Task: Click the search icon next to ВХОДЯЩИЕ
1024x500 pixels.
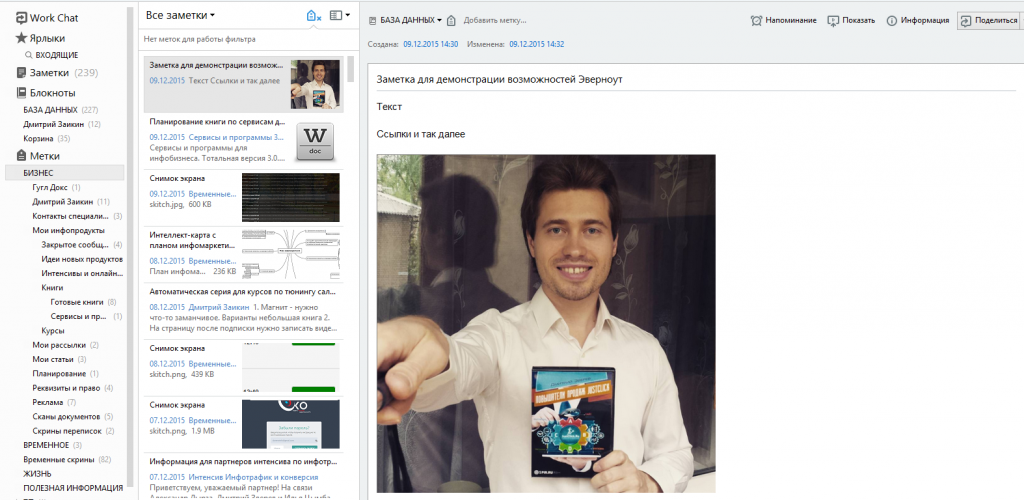Action: pyautogui.click(x=29, y=55)
